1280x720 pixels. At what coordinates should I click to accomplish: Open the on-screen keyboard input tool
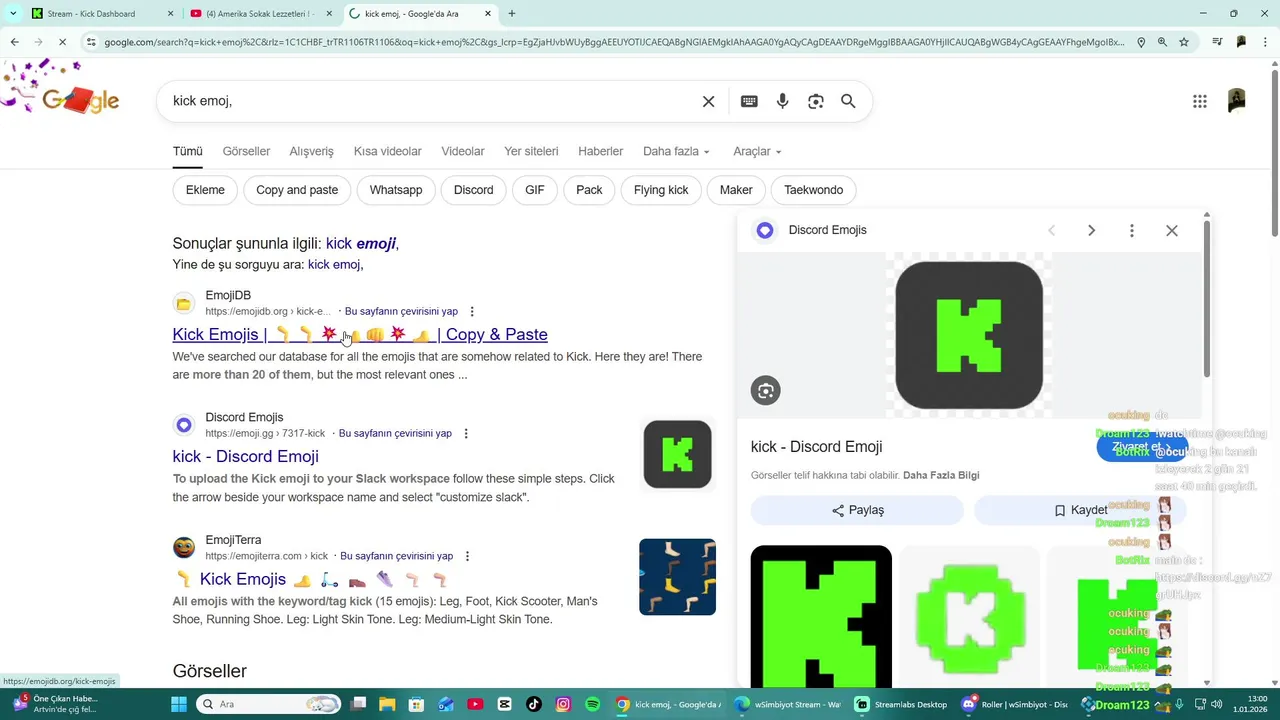point(749,101)
